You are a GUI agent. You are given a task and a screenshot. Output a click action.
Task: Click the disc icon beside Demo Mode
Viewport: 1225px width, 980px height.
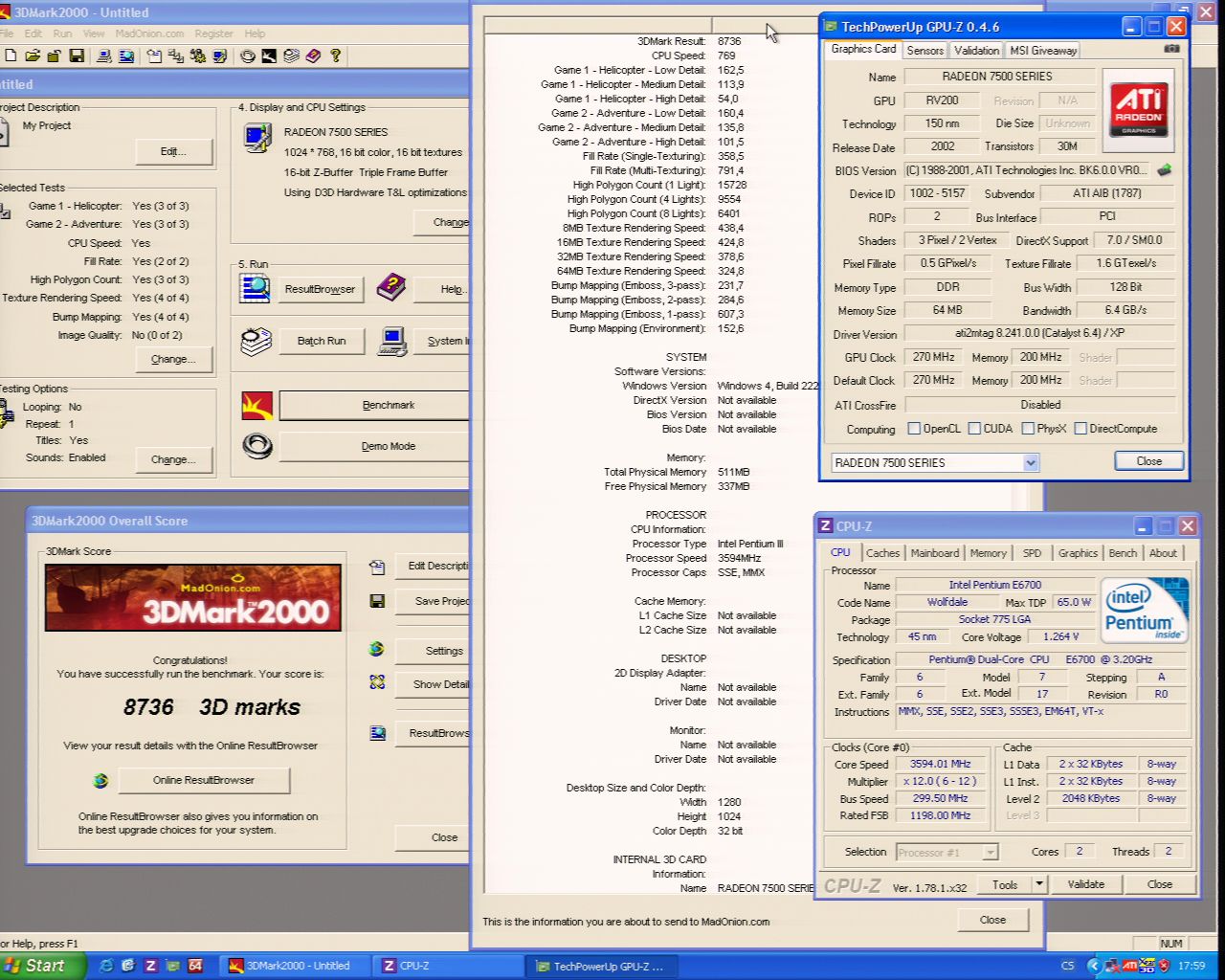coord(256,446)
